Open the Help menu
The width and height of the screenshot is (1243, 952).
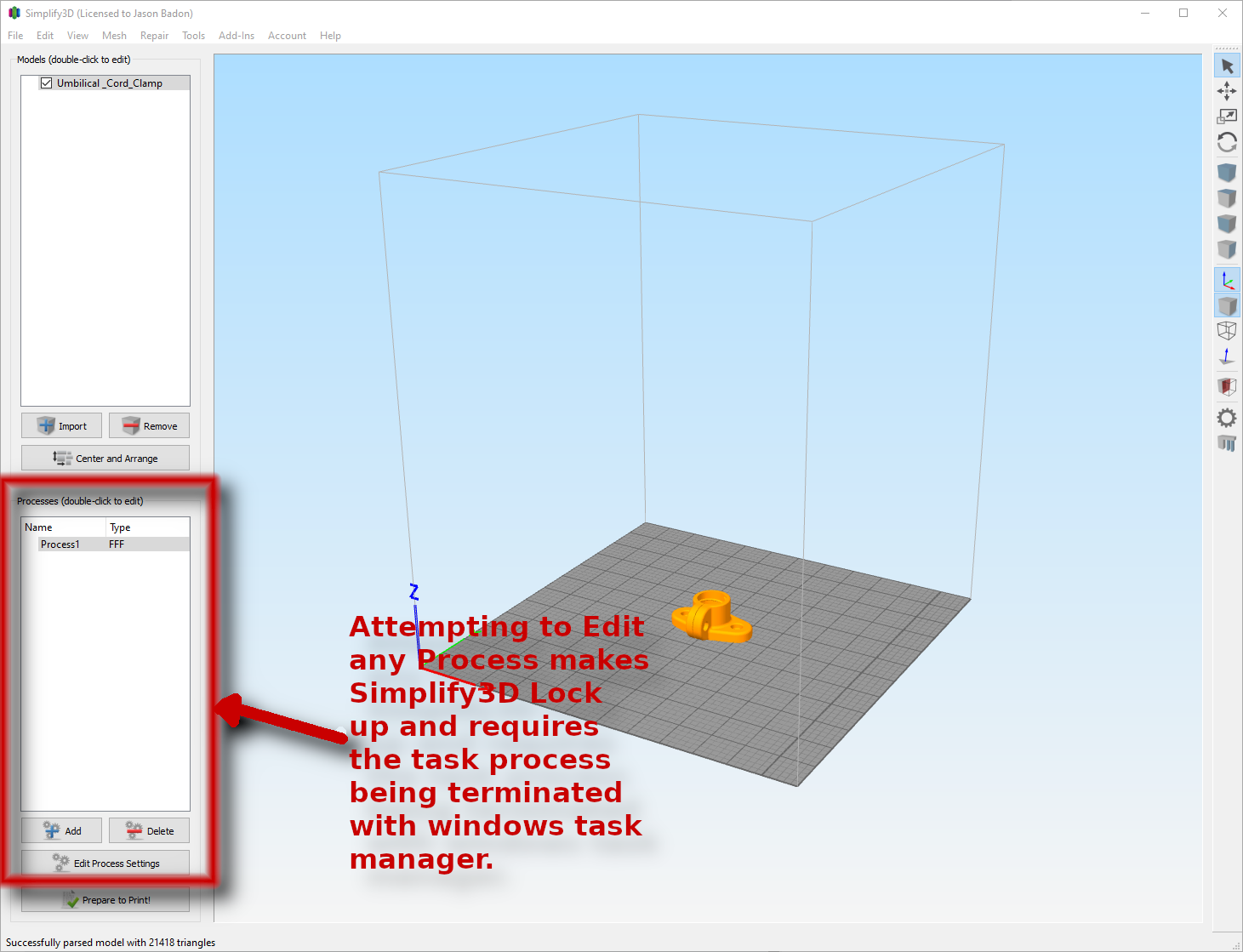[330, 36]
